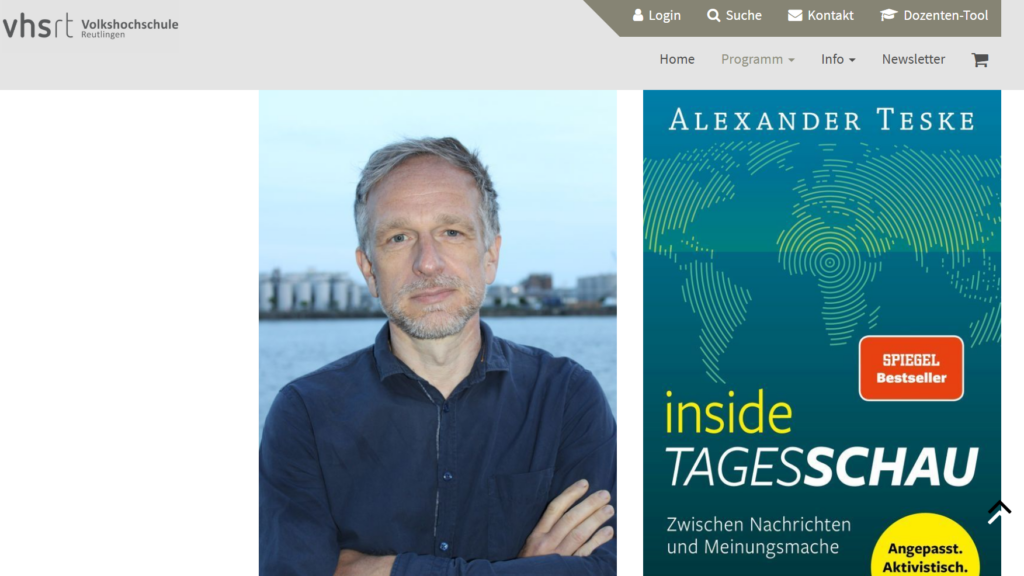Click the user icon beside Login
Image resolution: width=1024 pixels, height=576 pixels.
click(638, 15)
